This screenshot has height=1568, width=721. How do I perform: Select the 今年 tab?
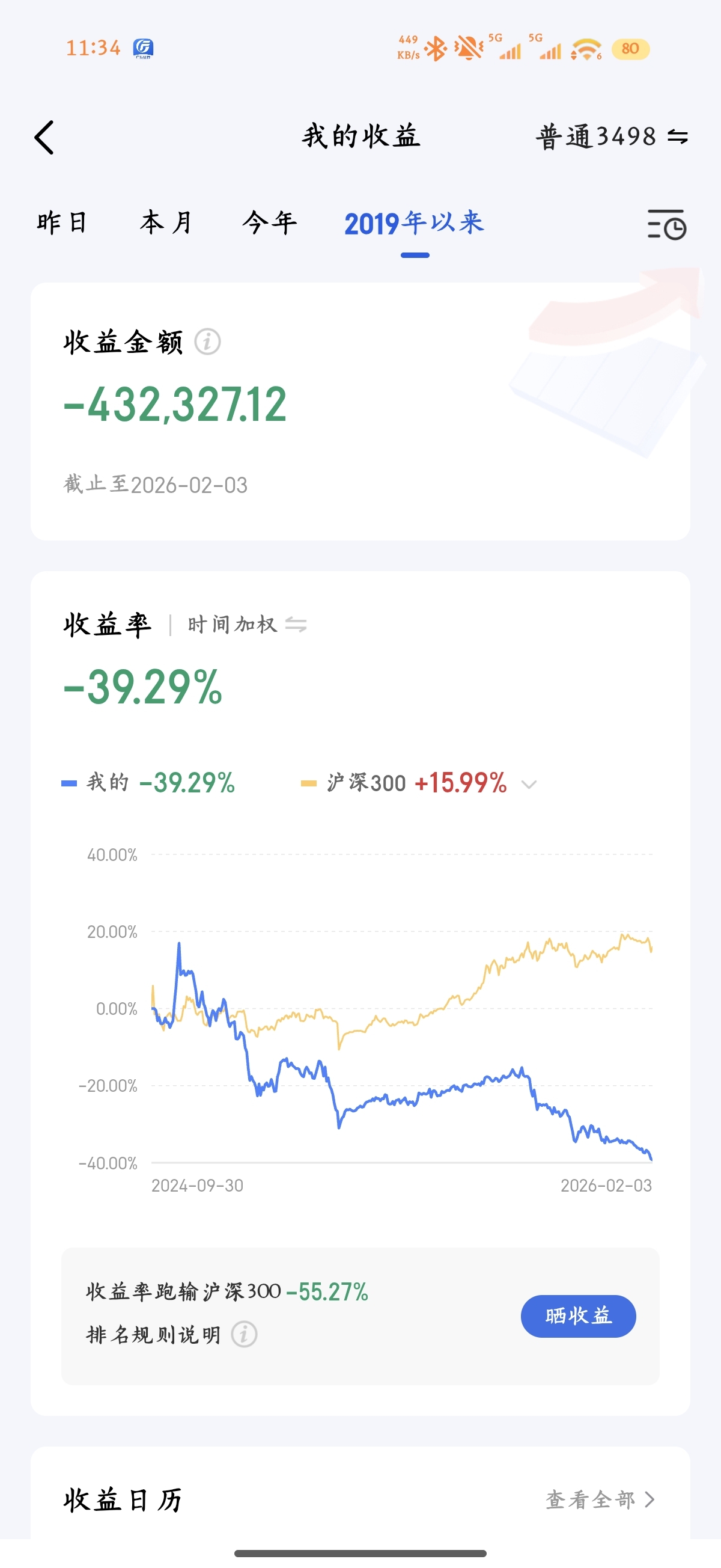(x=270, y=223)
